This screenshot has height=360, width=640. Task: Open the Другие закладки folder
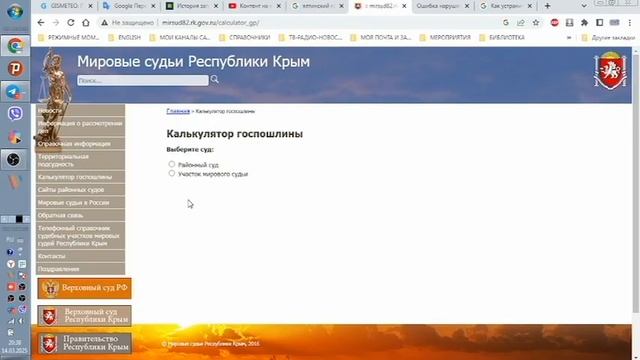point(609,38)
